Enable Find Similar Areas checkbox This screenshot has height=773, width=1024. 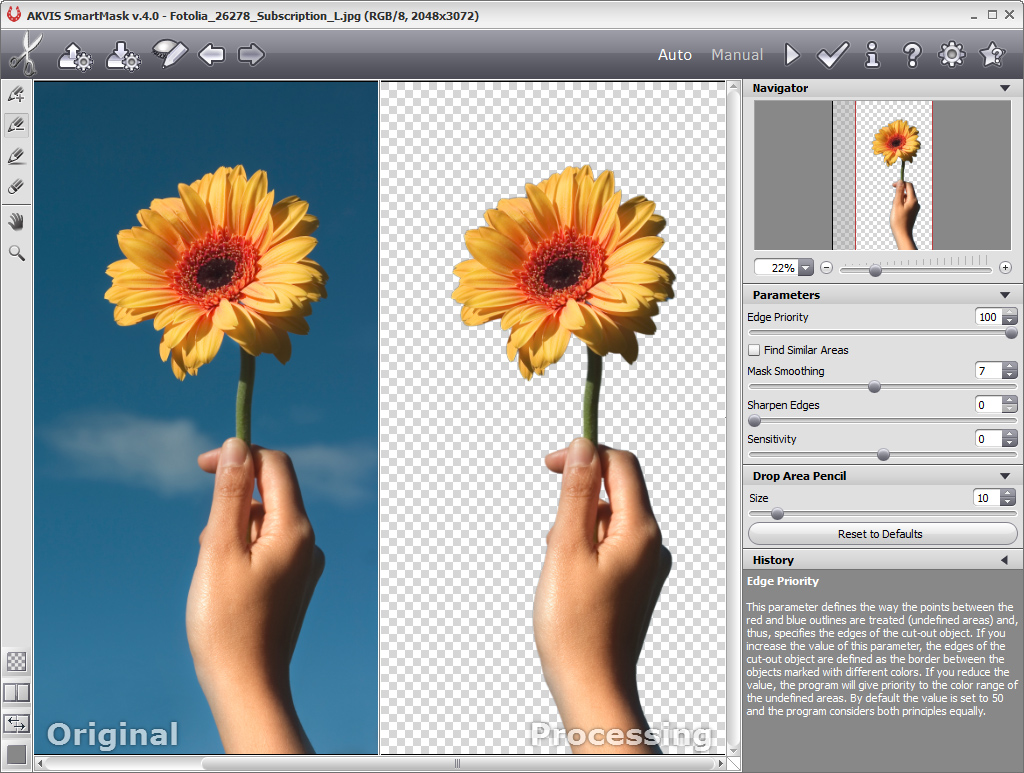pyautogui.click(x=754, y=350)
